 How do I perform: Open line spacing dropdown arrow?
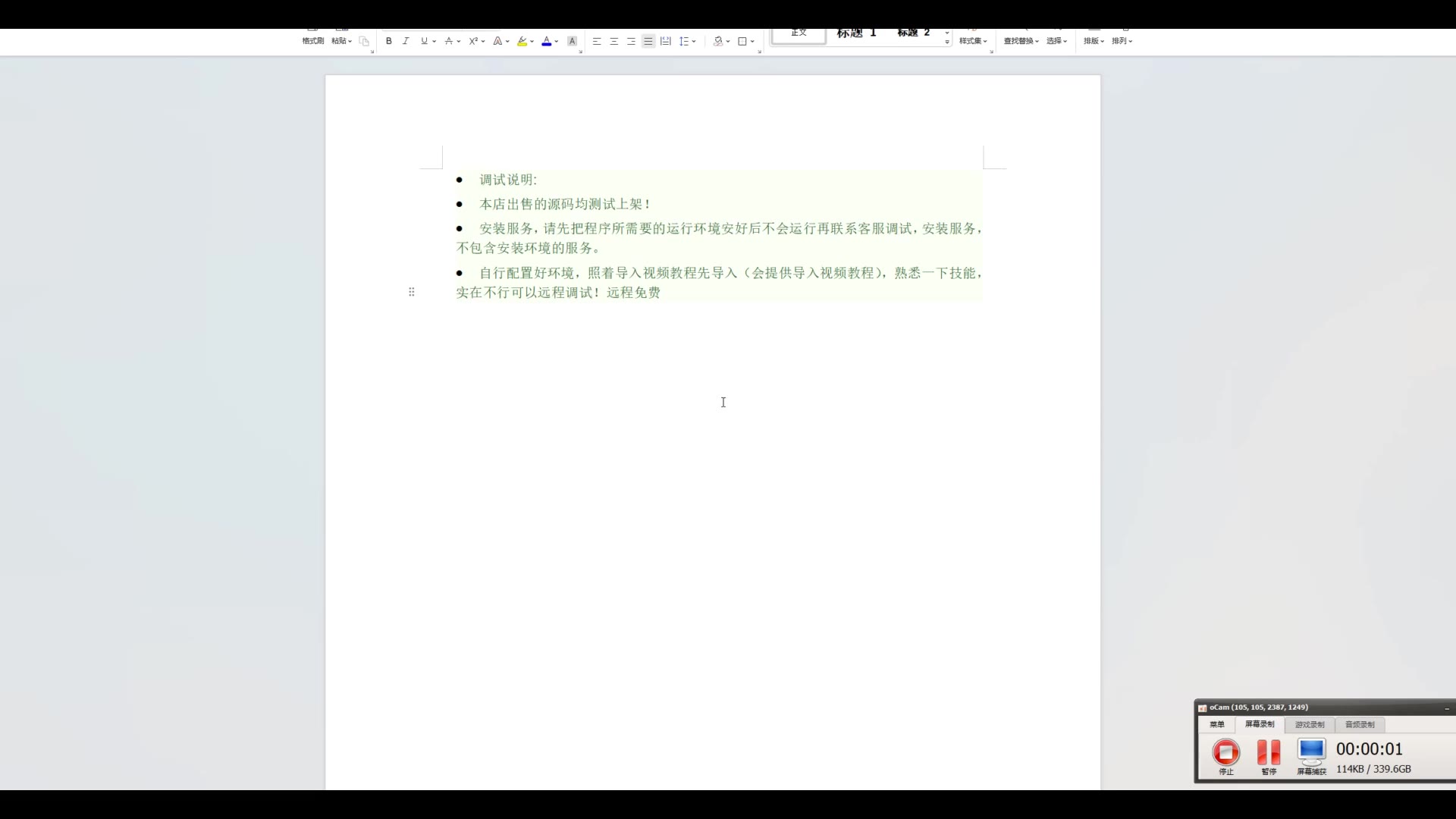(x=694, y=41)
